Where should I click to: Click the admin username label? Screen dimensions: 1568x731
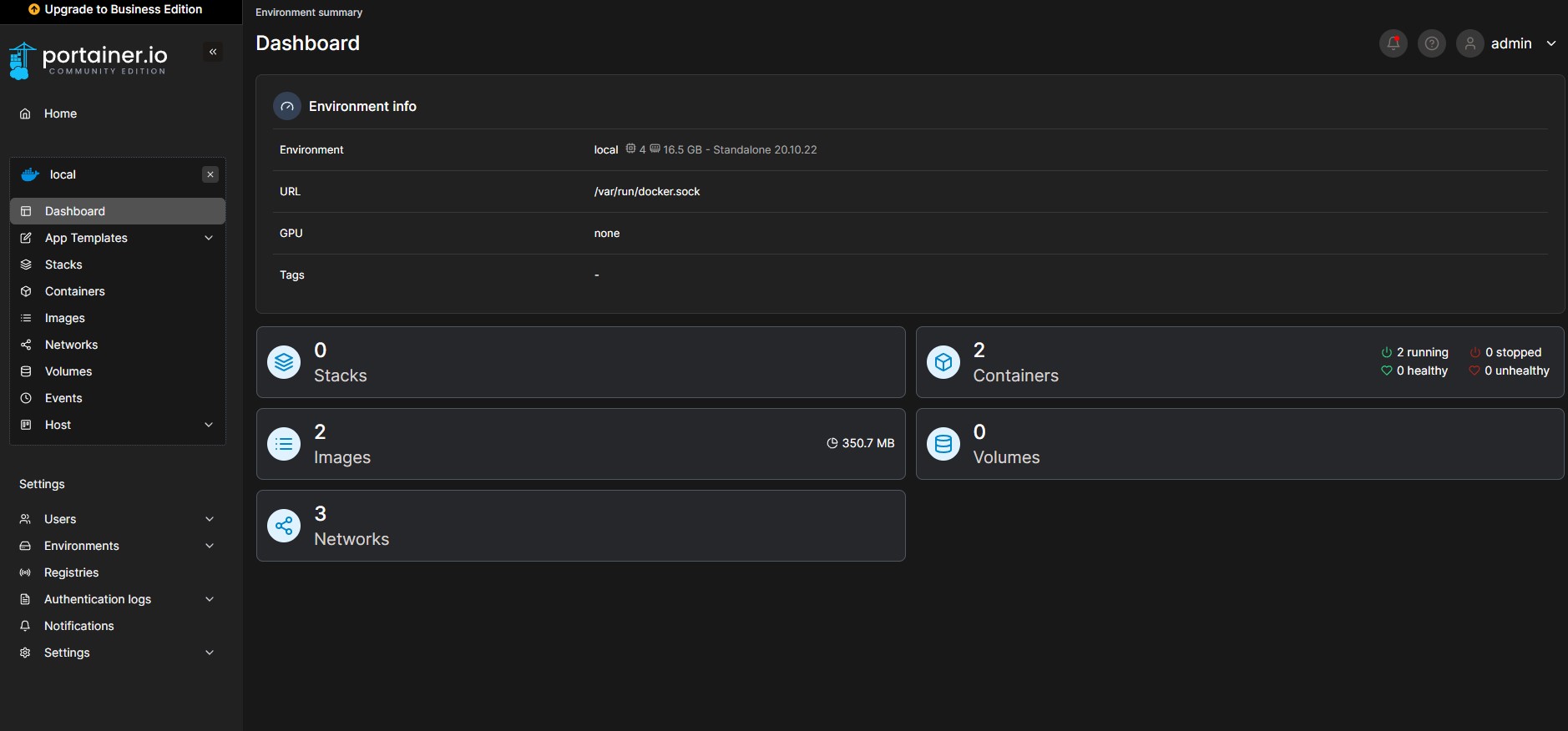1511,43
